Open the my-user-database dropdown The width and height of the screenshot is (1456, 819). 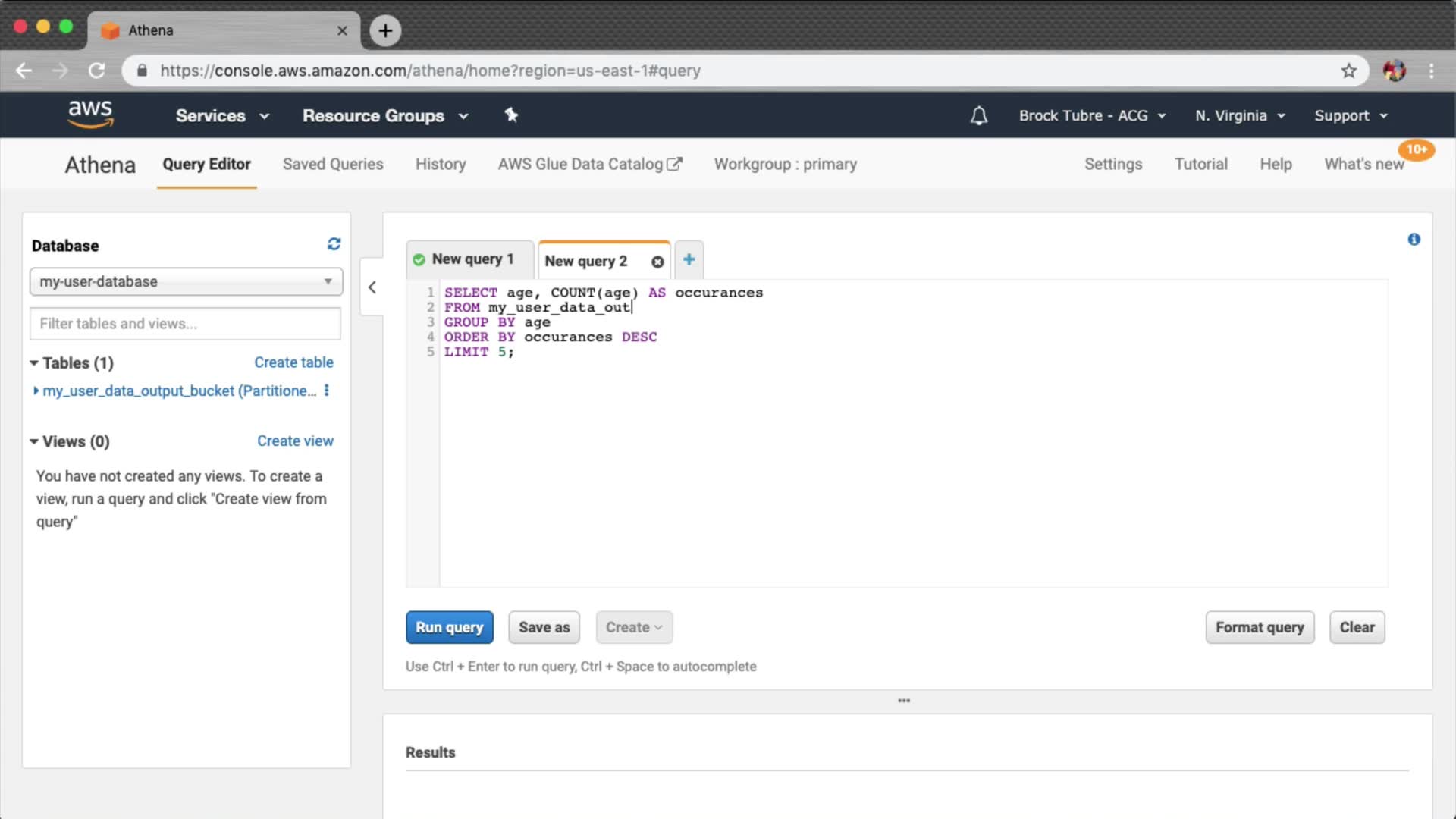click(x=186, y=281)
